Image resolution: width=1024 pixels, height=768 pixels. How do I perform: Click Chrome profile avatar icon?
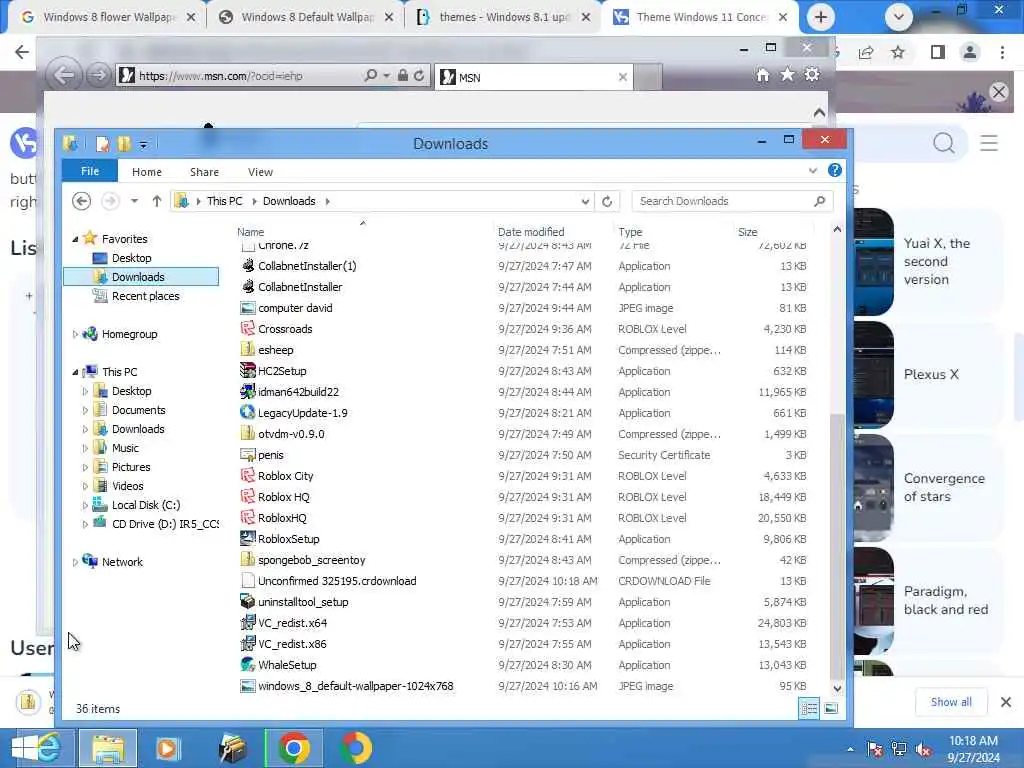970,52
